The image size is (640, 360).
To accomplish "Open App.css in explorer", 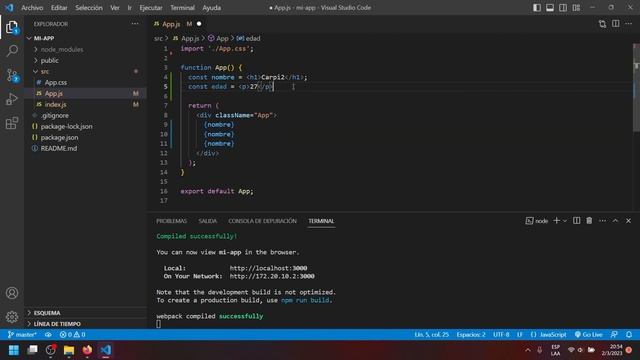I will pos(86,82).
